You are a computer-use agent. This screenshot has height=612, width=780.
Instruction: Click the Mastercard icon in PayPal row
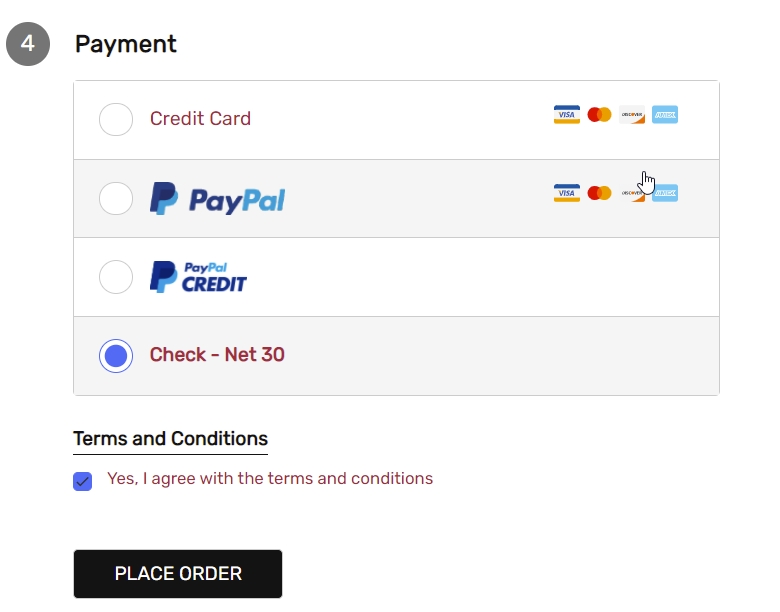(x=599, y=193)
